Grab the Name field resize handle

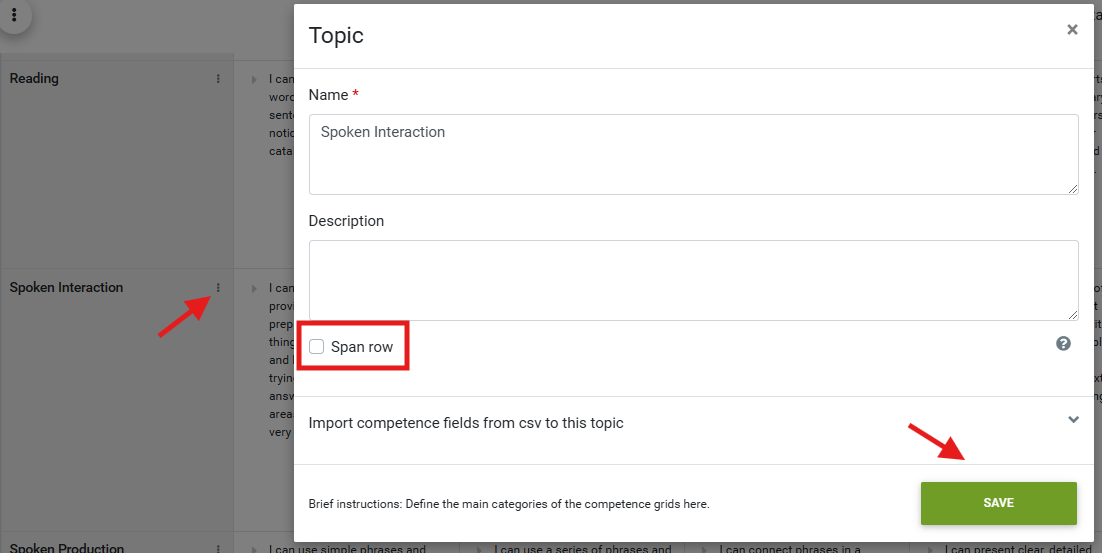pos(1072,189)
